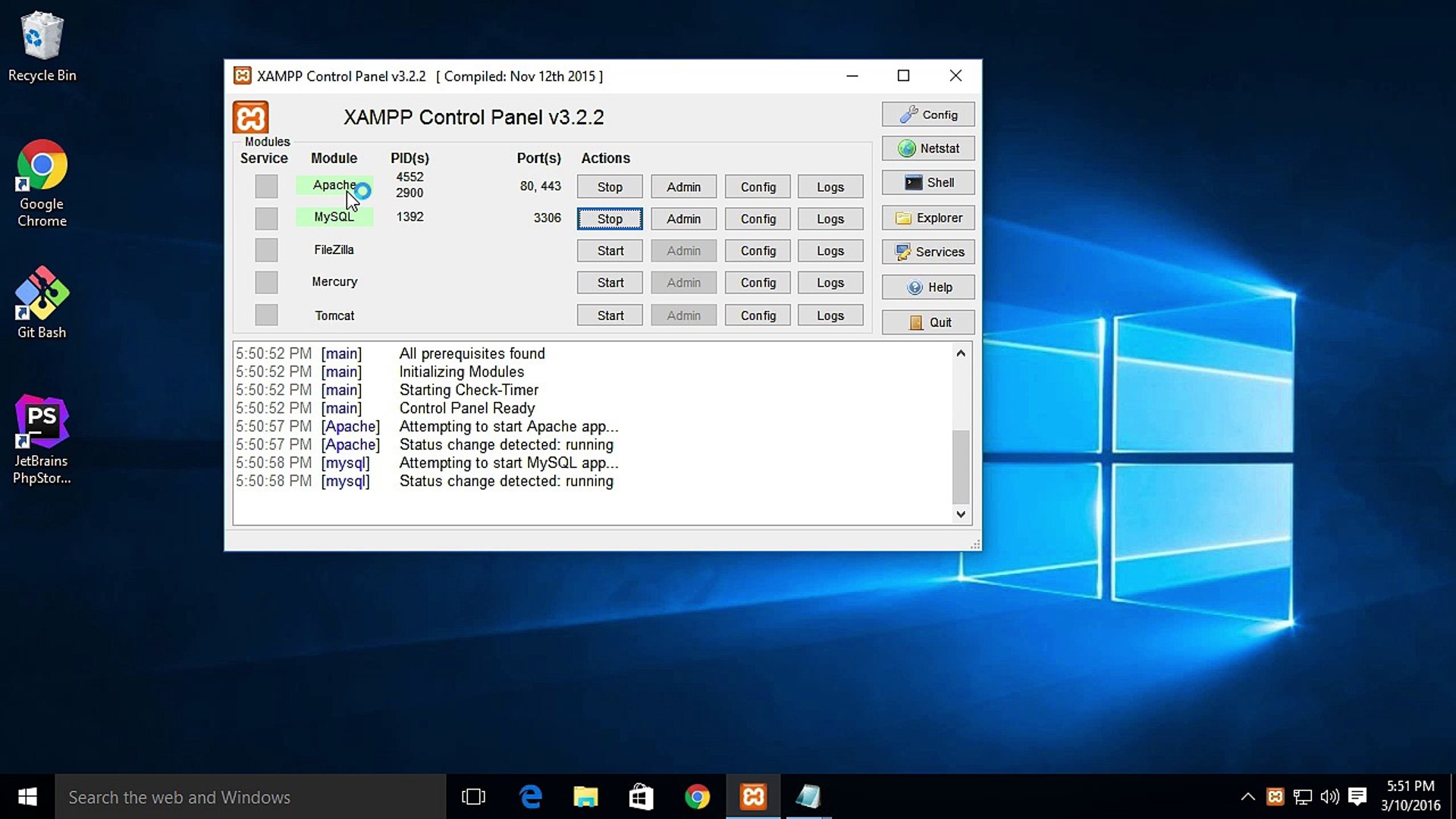Open the Netstat panel
This screenshot has height=819, width=1456.
click(927, 148)
